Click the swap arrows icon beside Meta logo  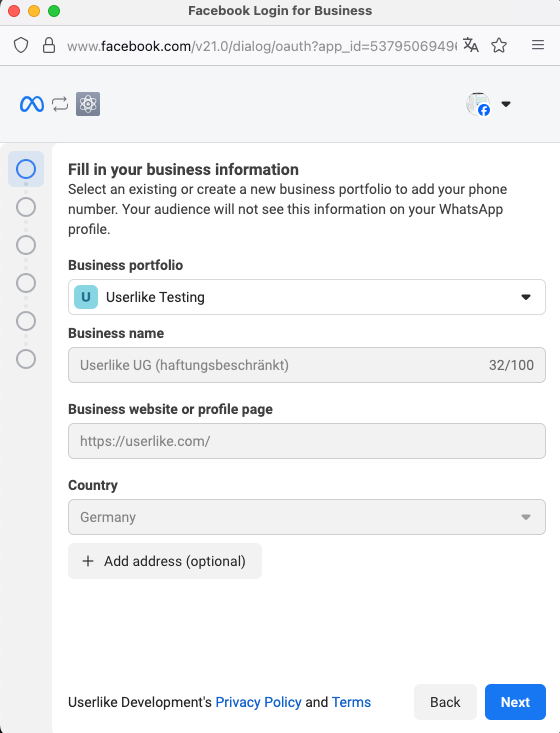(x=60, y=104)
